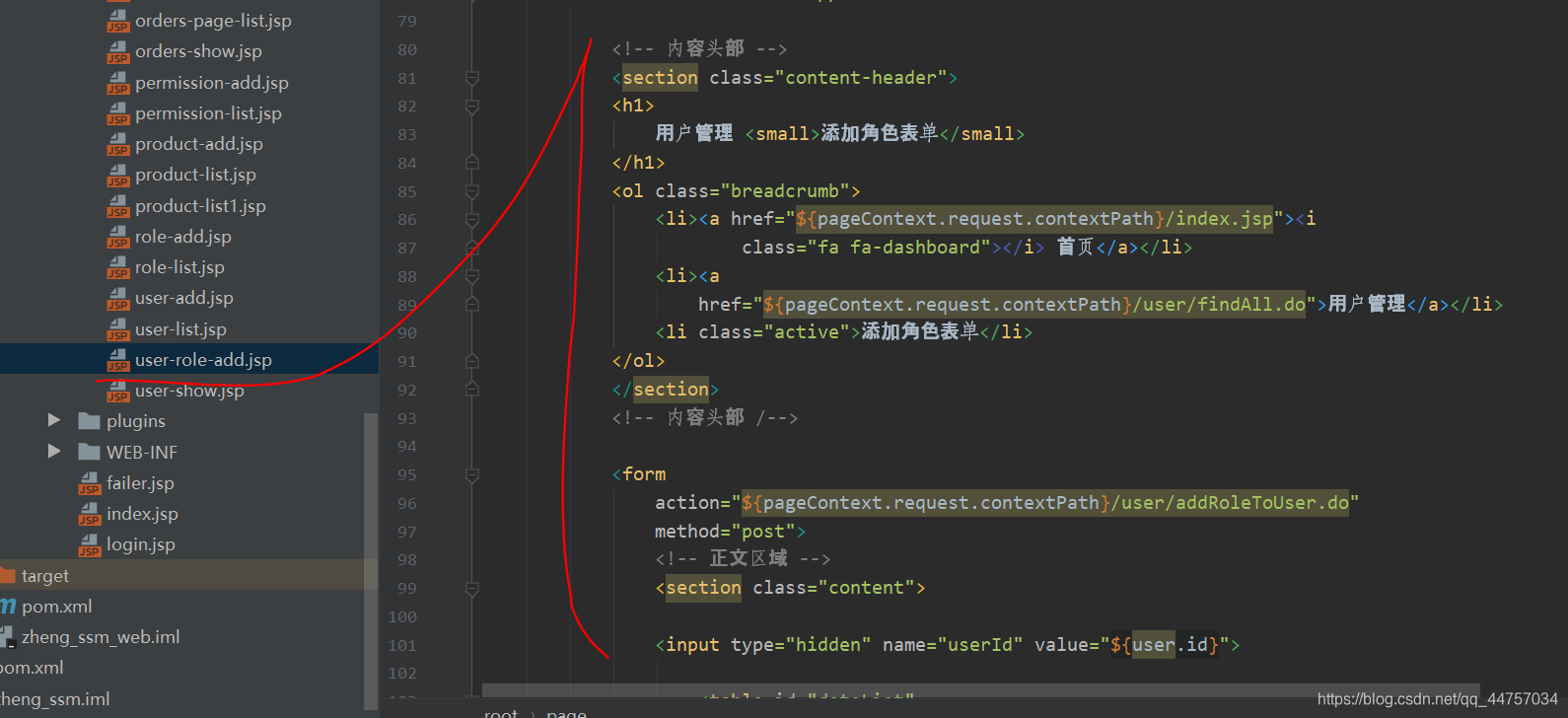Open zheng_ssm_web.iml file
The image size is (1568, 718).
click(101, 637)
